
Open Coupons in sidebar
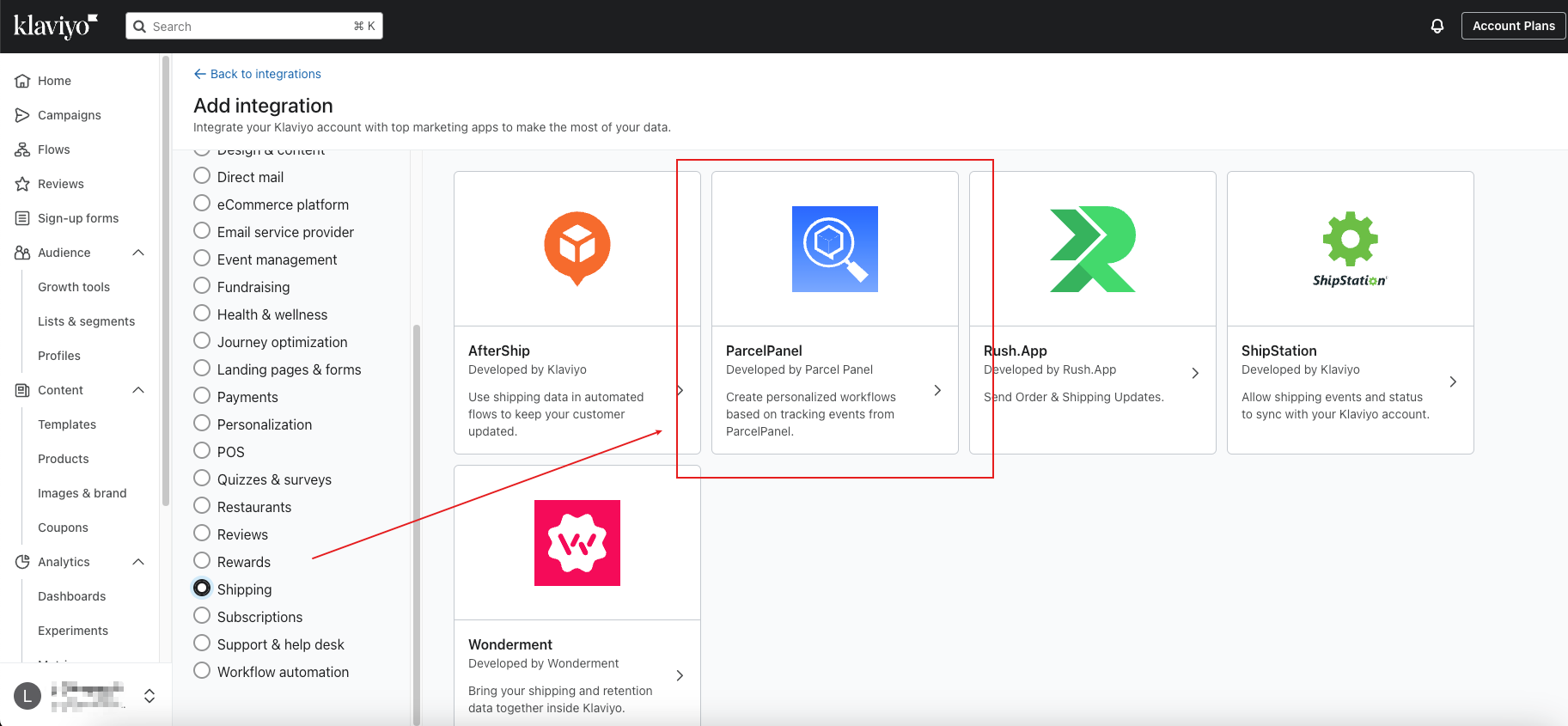(63, 528)
